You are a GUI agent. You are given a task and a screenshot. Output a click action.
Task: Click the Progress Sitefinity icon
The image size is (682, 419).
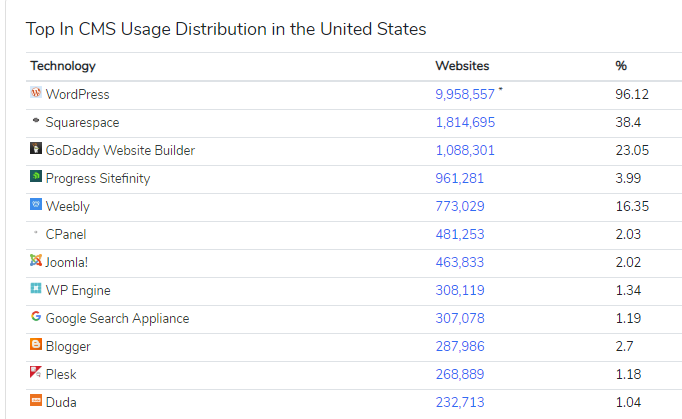coord(36,176)
